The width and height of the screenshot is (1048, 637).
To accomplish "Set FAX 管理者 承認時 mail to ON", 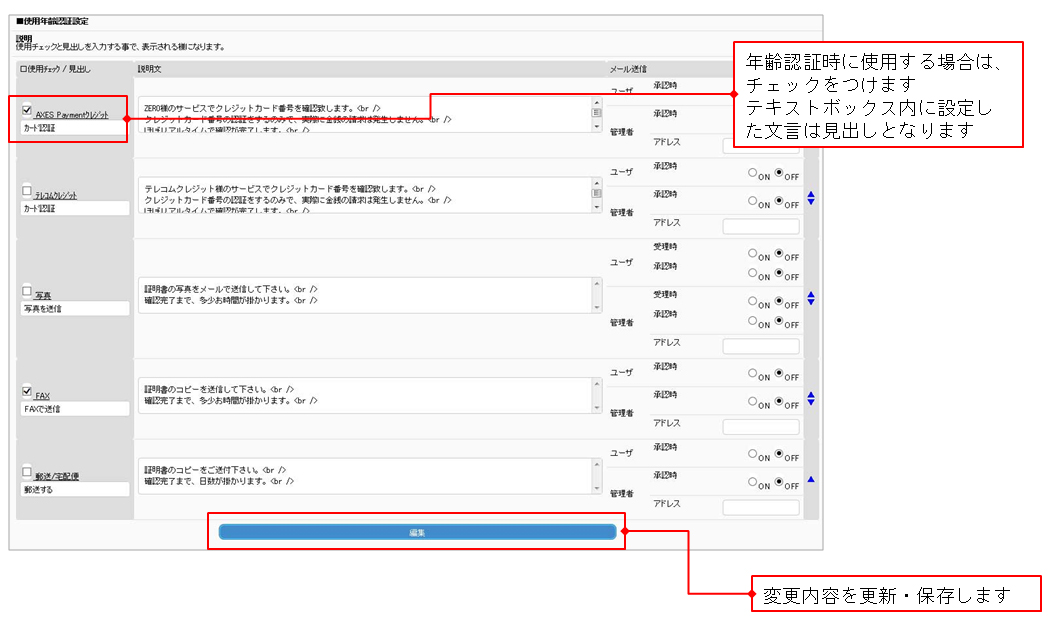I will click(x=753, y=401).
